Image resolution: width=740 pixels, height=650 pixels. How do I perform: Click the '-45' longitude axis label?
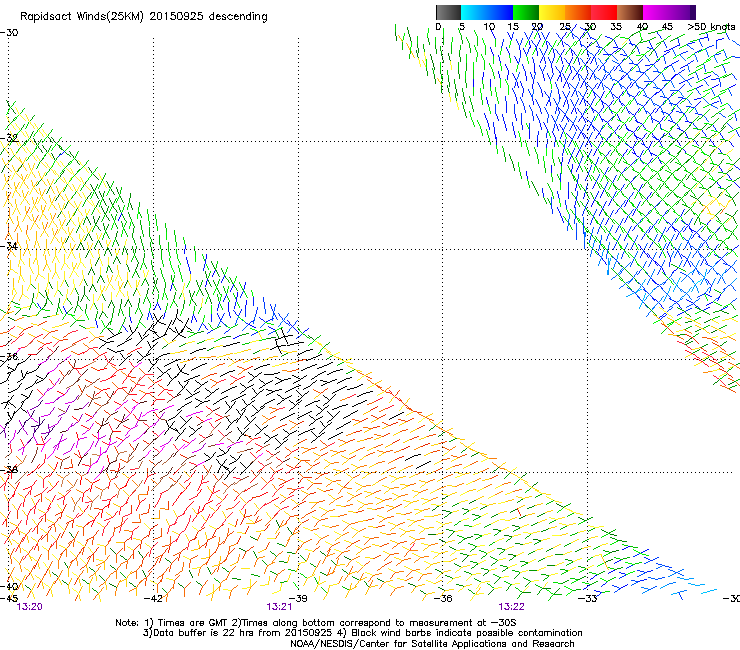coord(9,599)
